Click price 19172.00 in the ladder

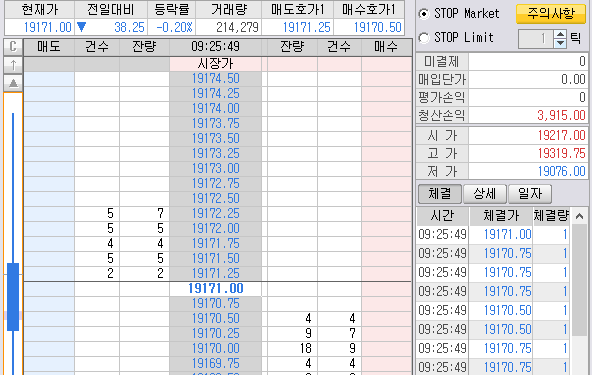[216, 228]
